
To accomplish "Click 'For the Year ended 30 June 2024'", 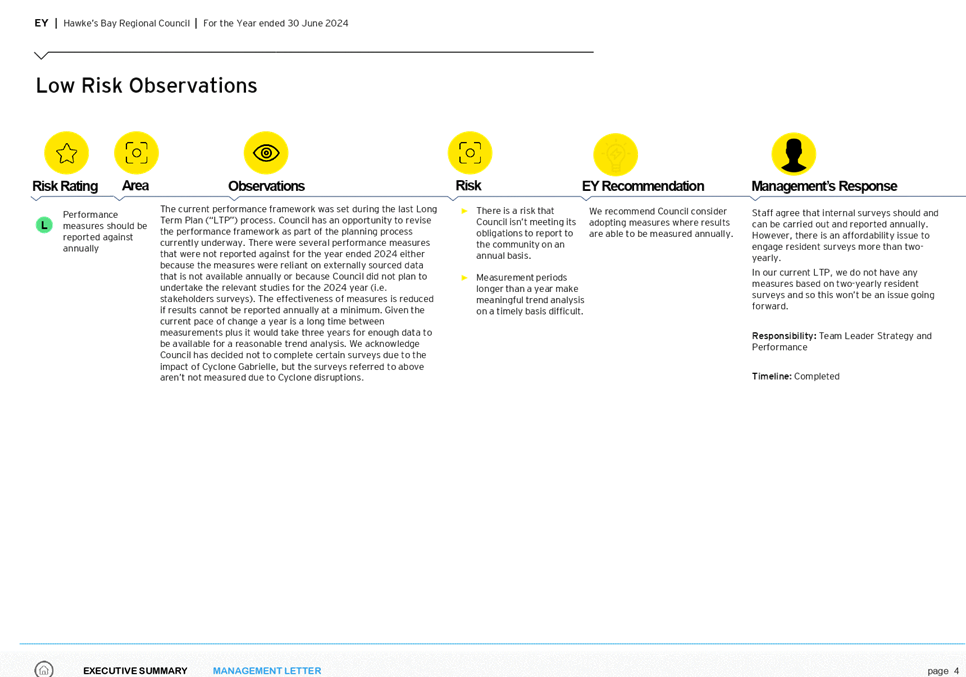I will point(275,23).
